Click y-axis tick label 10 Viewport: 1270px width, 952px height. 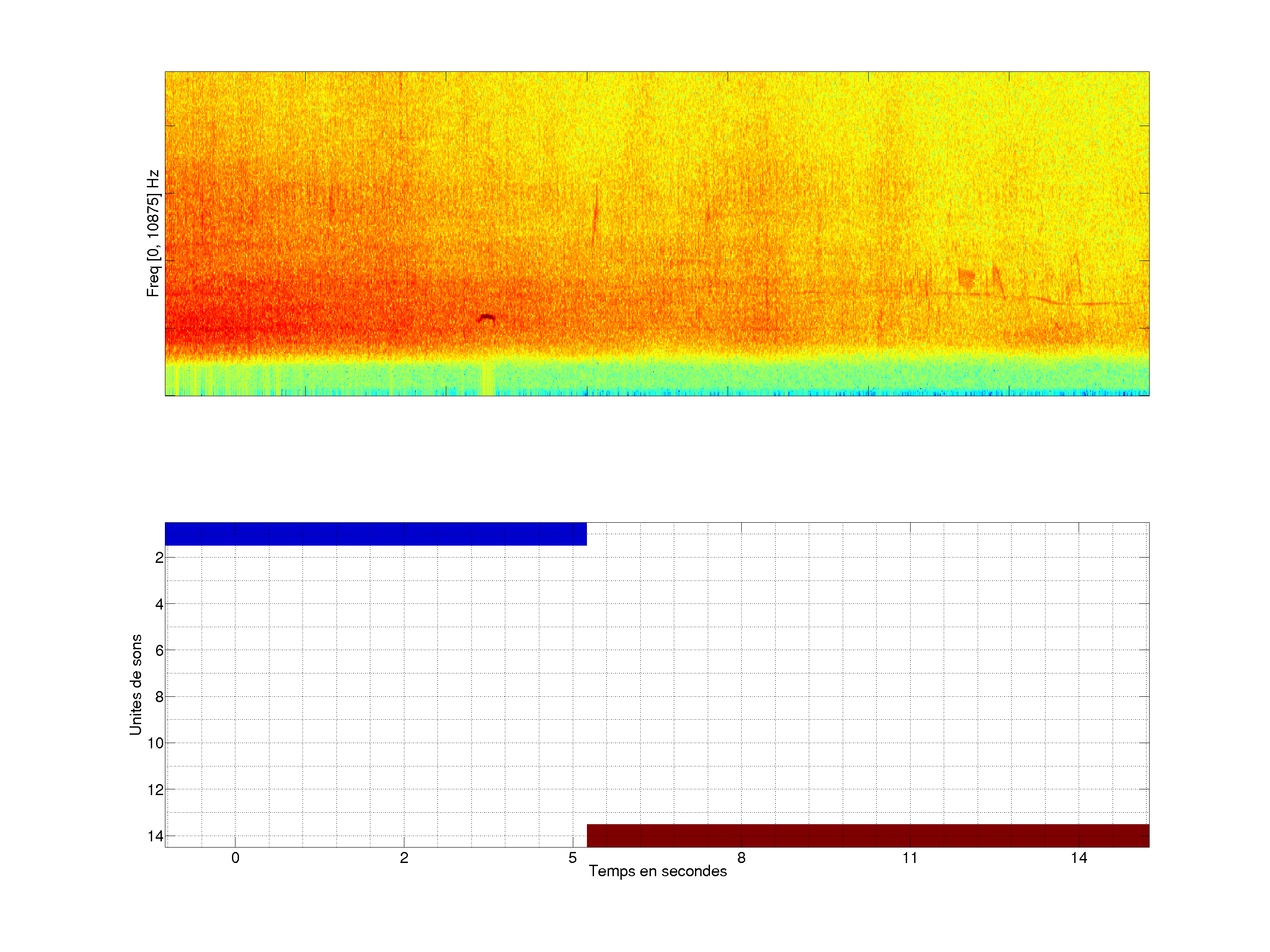click(x=156, y=743)
